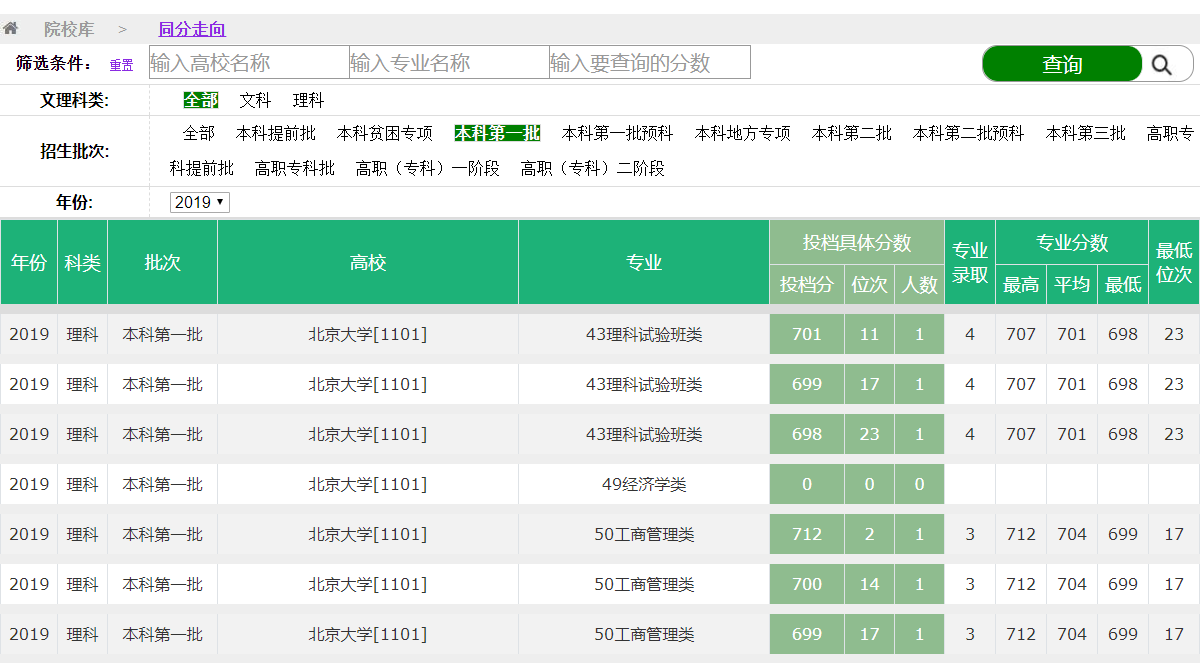Click the 49经济学类 major cell

643,485
